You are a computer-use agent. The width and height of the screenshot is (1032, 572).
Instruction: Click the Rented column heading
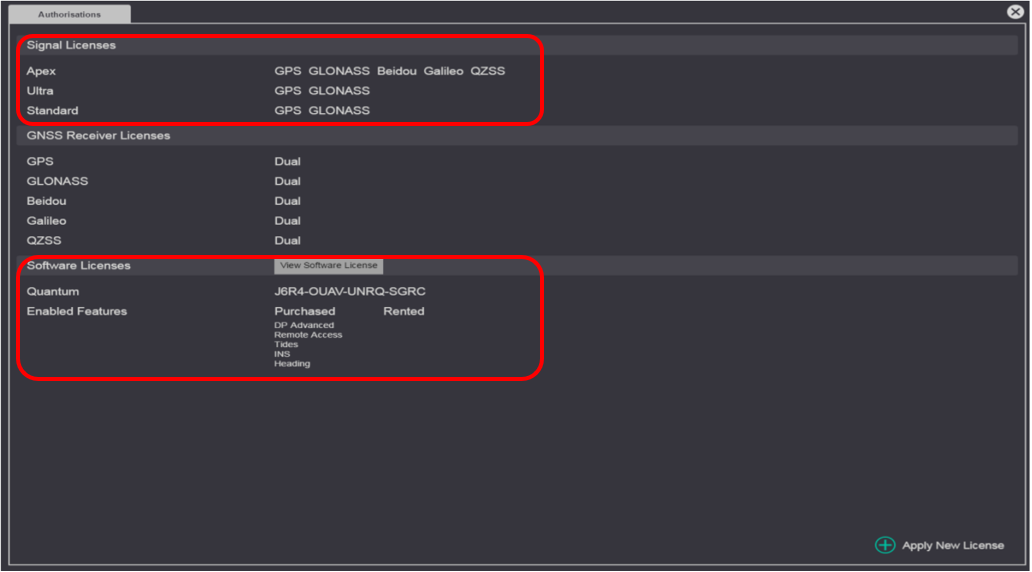pos(403,311)
